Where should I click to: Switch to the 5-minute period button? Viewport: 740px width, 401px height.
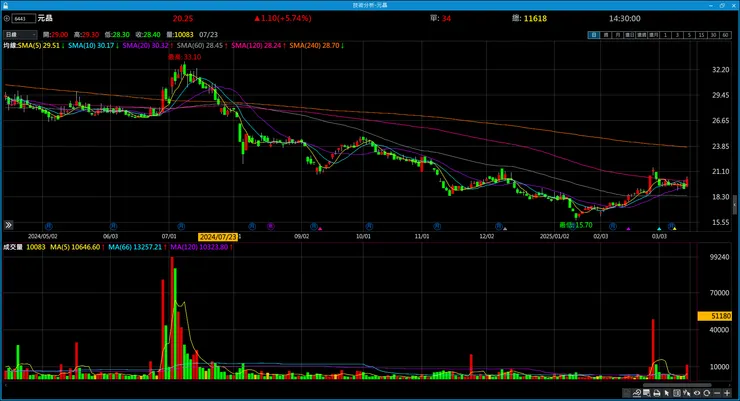[x=689, y=35]
